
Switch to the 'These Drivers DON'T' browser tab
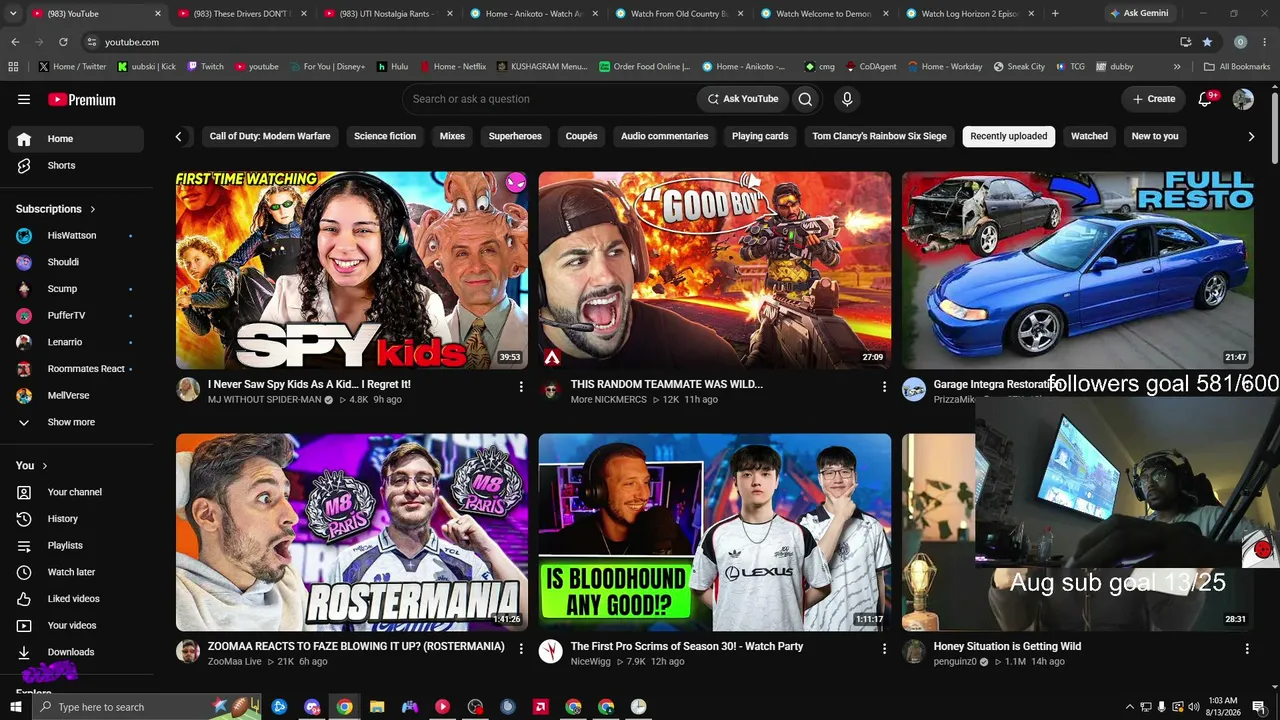[x=240, y=14]
